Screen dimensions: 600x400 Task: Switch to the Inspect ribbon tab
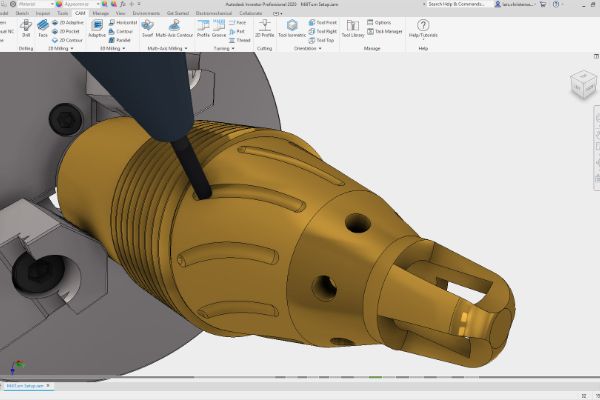pyautogui.click(x=43, y=13)
